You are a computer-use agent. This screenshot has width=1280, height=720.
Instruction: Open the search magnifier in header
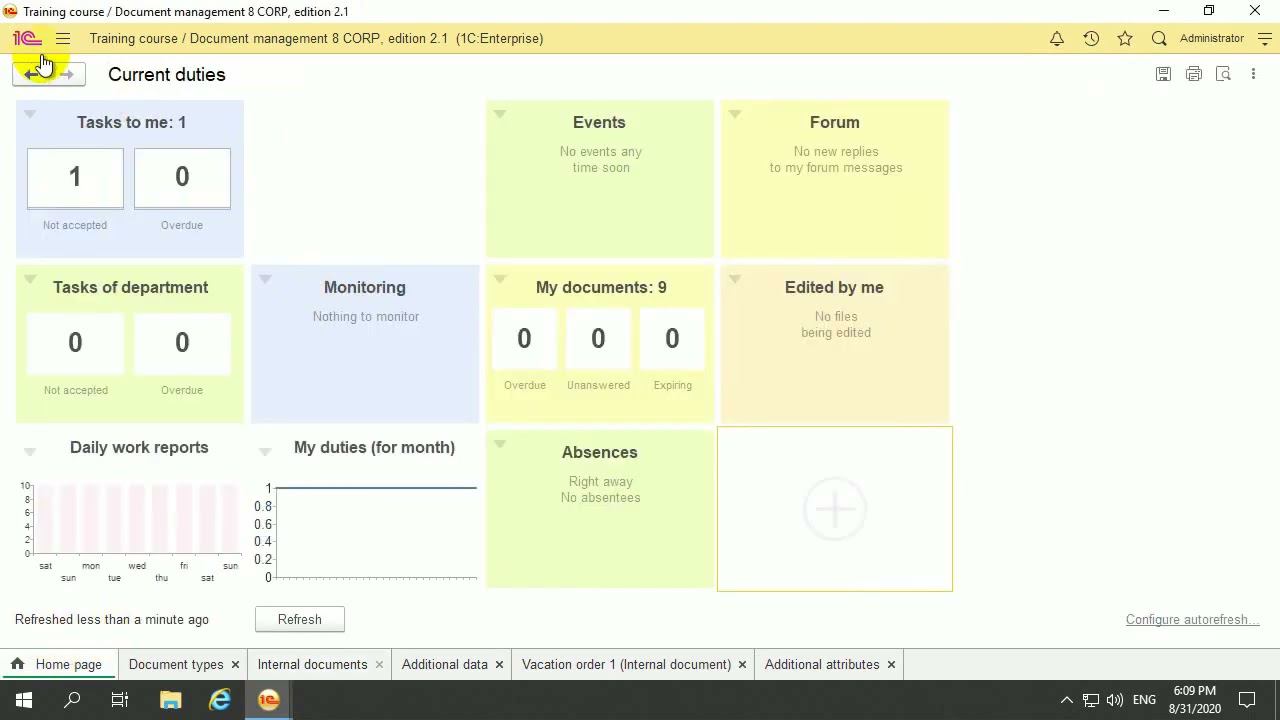coord(1159,38)
